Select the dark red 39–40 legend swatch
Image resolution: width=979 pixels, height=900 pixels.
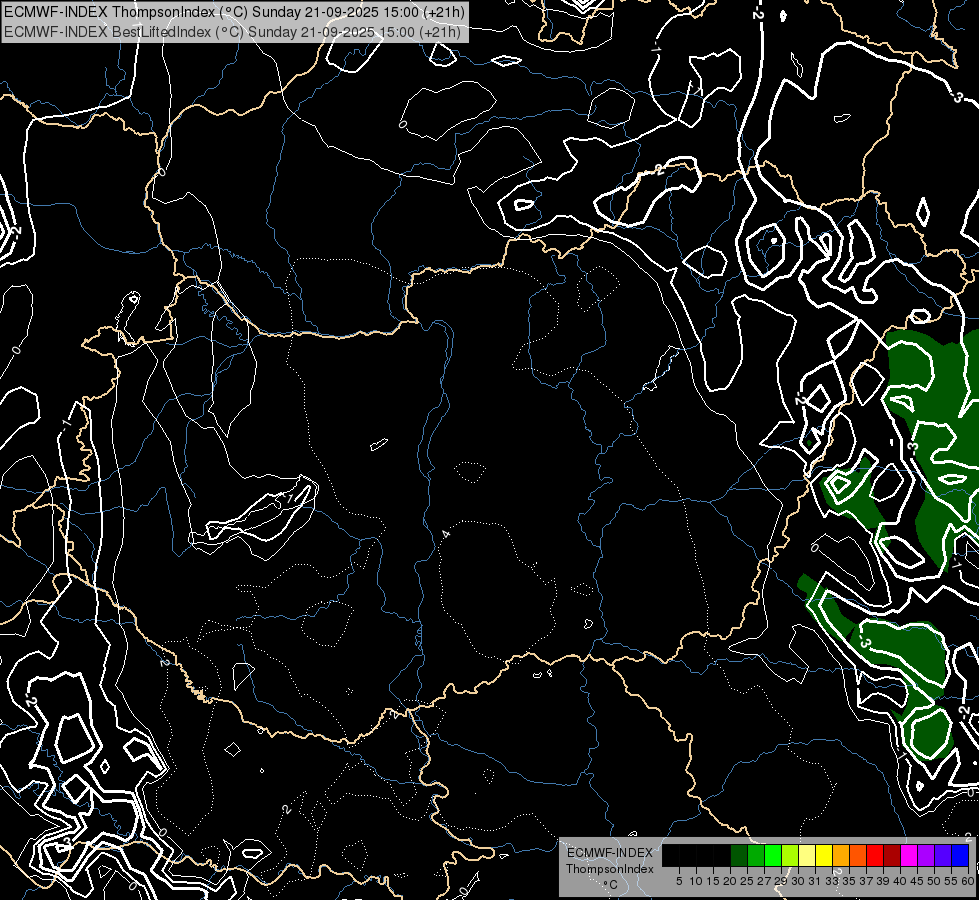click(892, 855)
